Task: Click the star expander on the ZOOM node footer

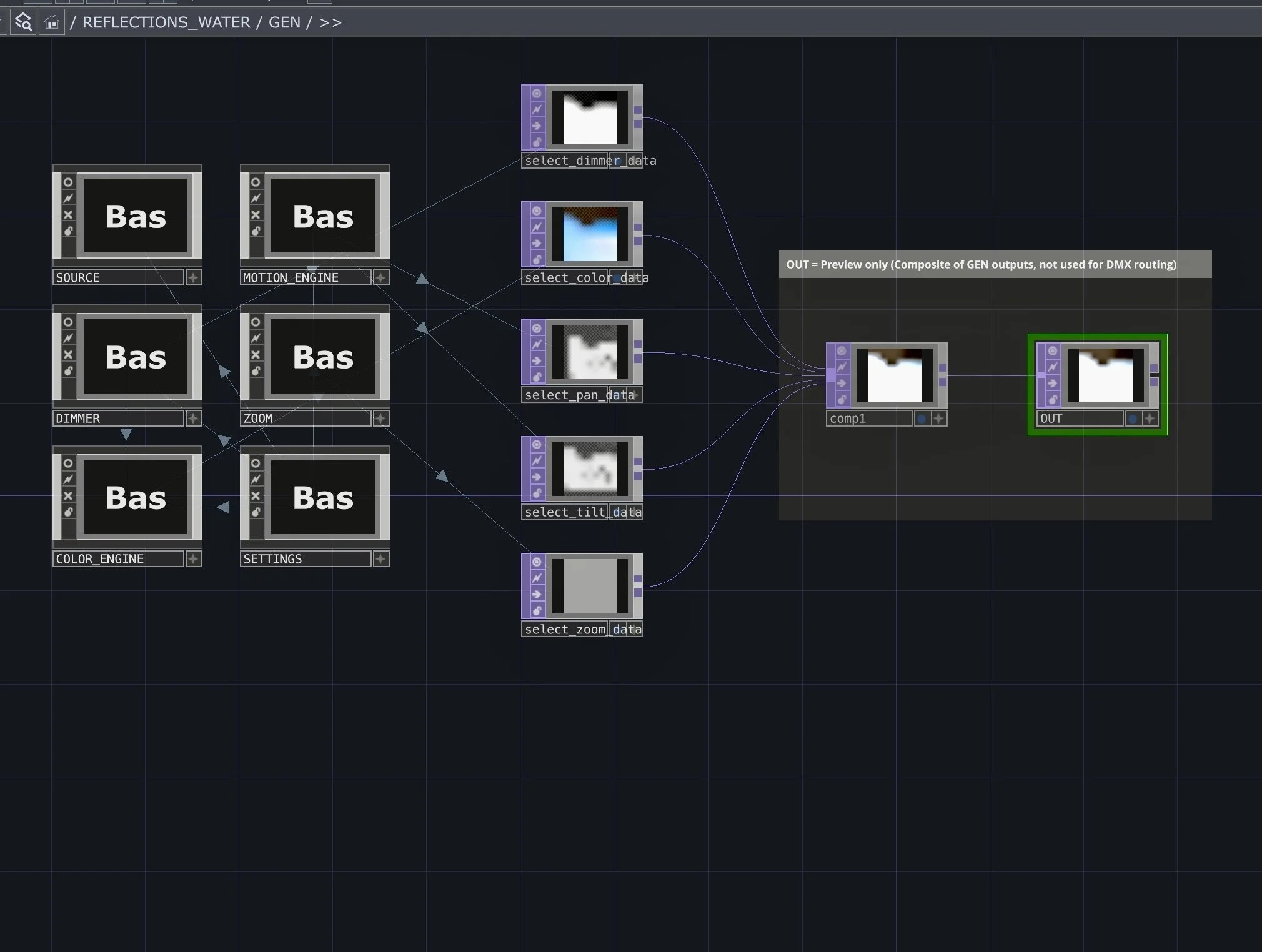Action: 381,418
